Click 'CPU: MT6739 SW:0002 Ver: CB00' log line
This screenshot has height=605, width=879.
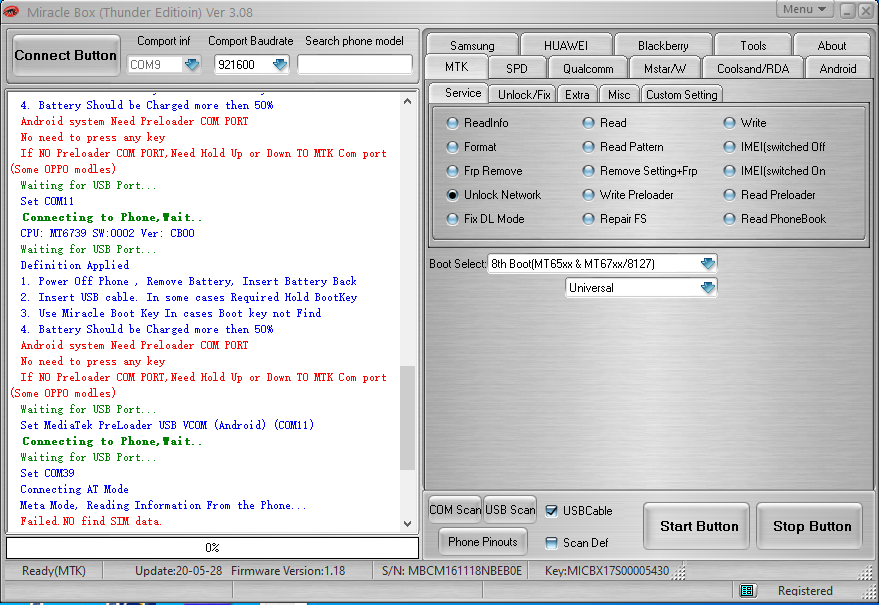pos(107,233)
